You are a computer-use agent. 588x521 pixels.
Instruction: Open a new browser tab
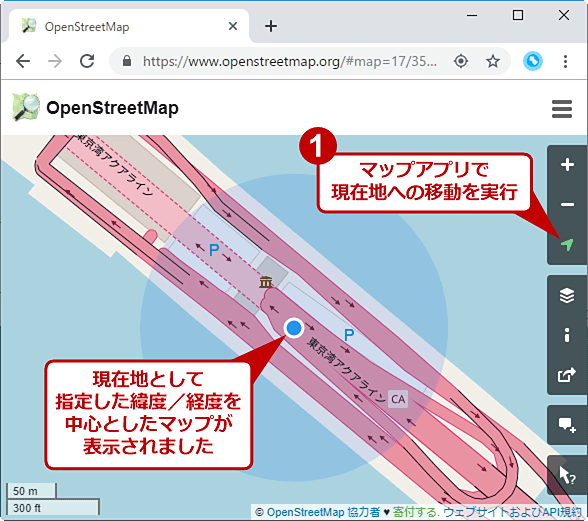click(271, 26)
